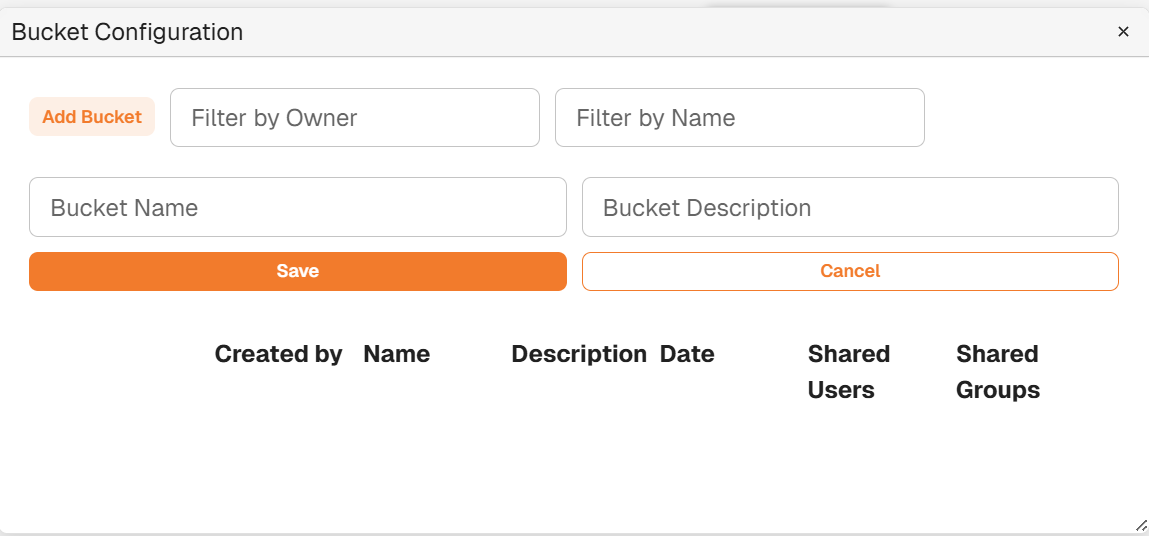Click the Created by column header
This screenshot has height=536, width=1149.
click(x=278, y=354)
